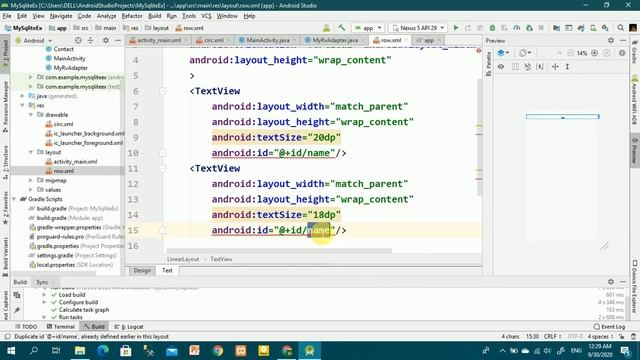The width and height of the screenshot is (640, 360).
Task: Click LinearLayout breadcrumb below editor
Action: (183, 259)
